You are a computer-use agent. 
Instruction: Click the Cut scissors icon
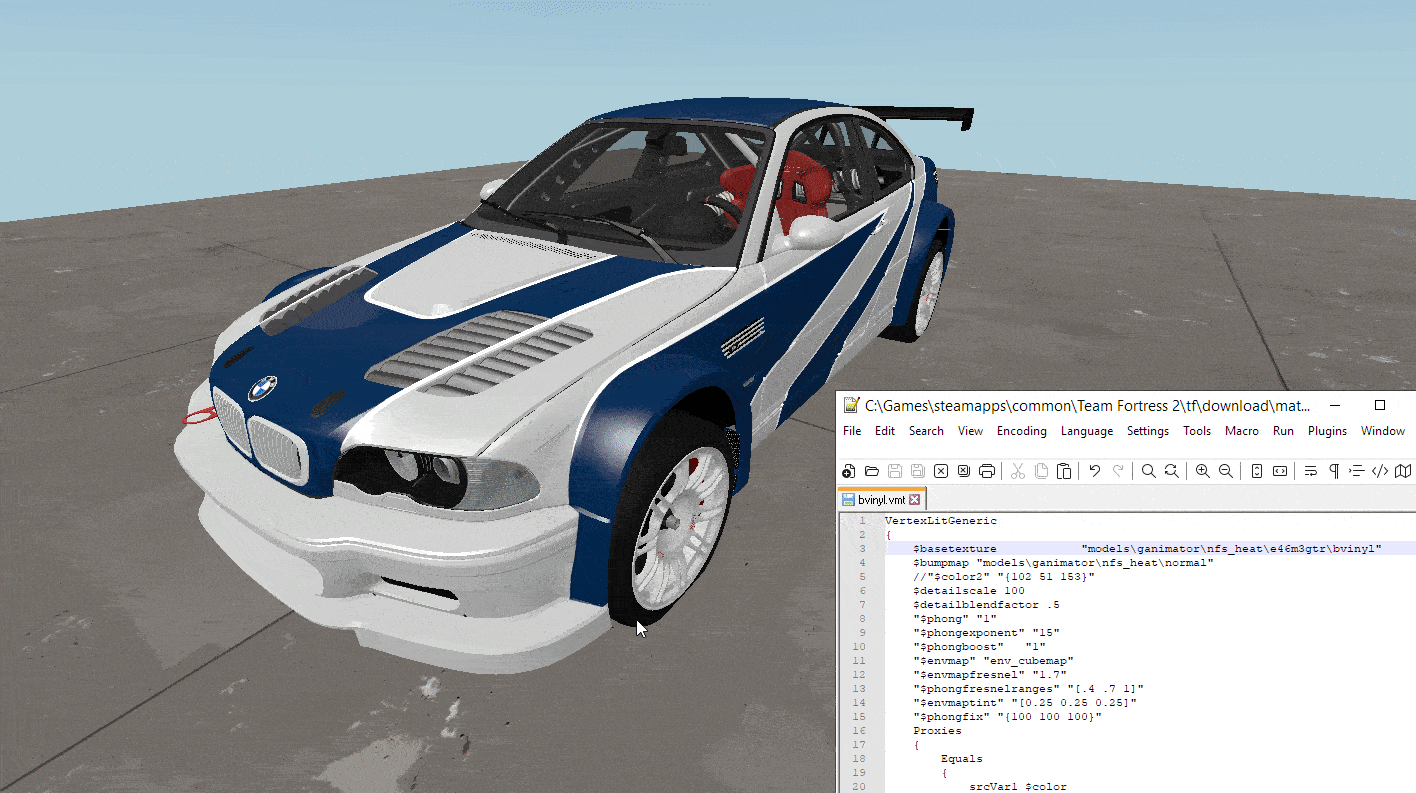coord(1018,471)
